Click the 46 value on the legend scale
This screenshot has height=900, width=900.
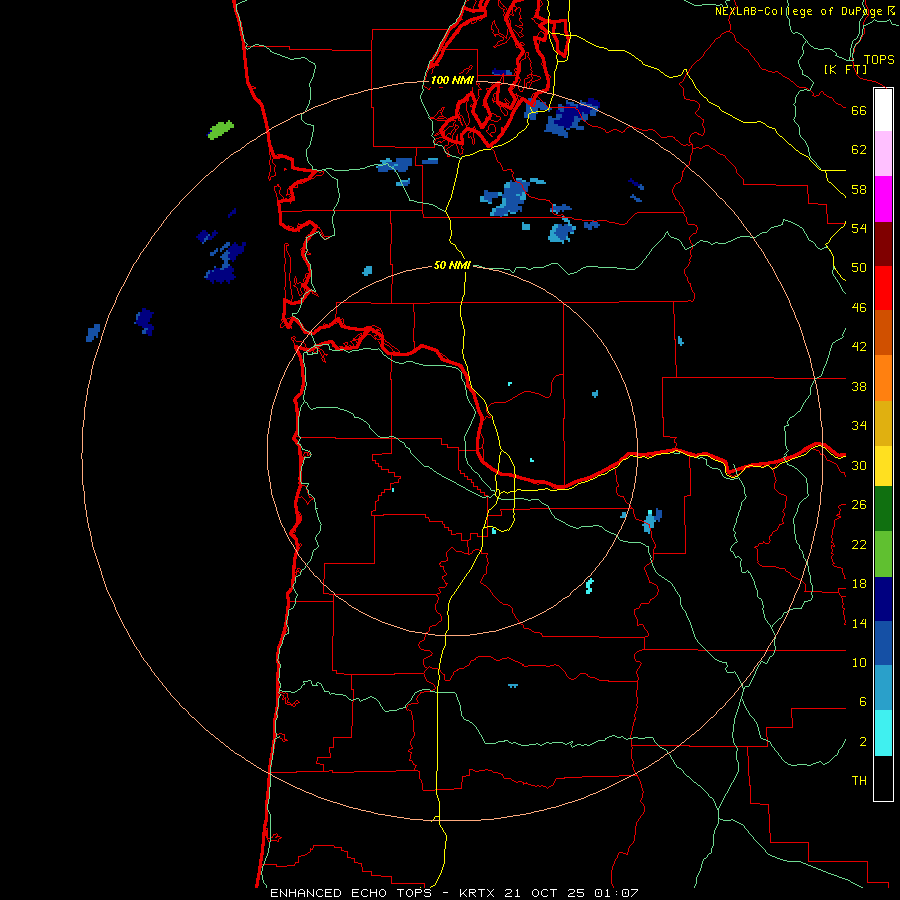[x=859, y=308]
